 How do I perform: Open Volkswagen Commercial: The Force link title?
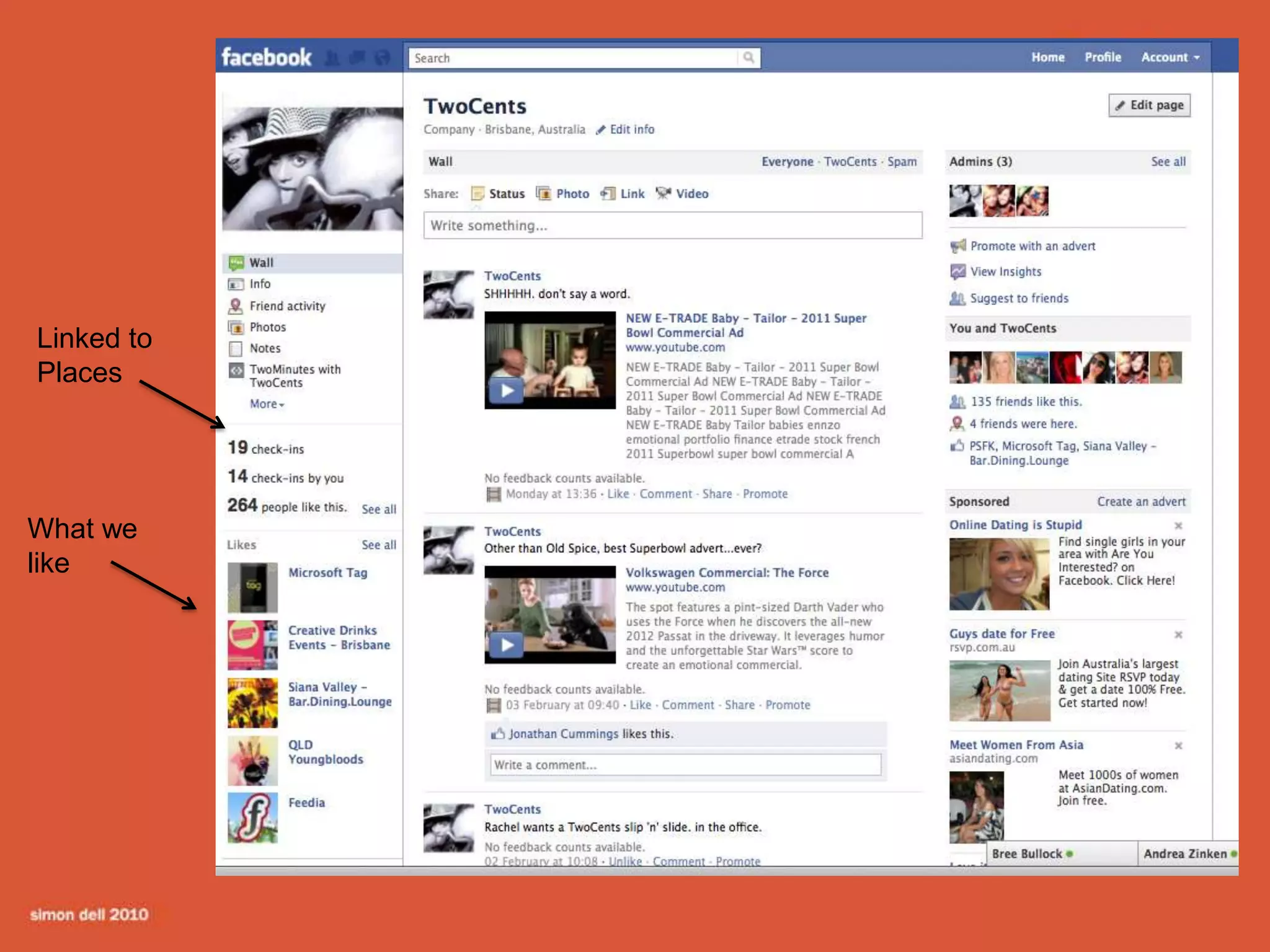pos(727,573)
